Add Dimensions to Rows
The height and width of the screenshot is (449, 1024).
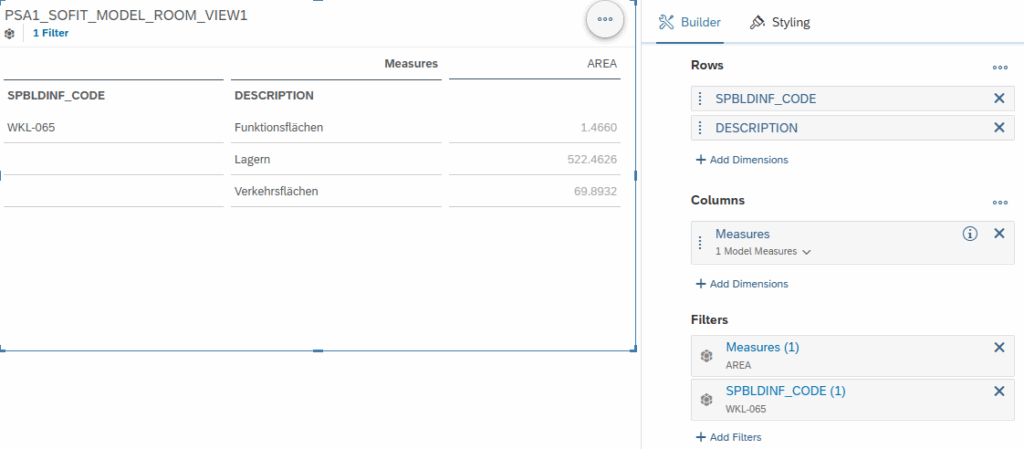742,159
